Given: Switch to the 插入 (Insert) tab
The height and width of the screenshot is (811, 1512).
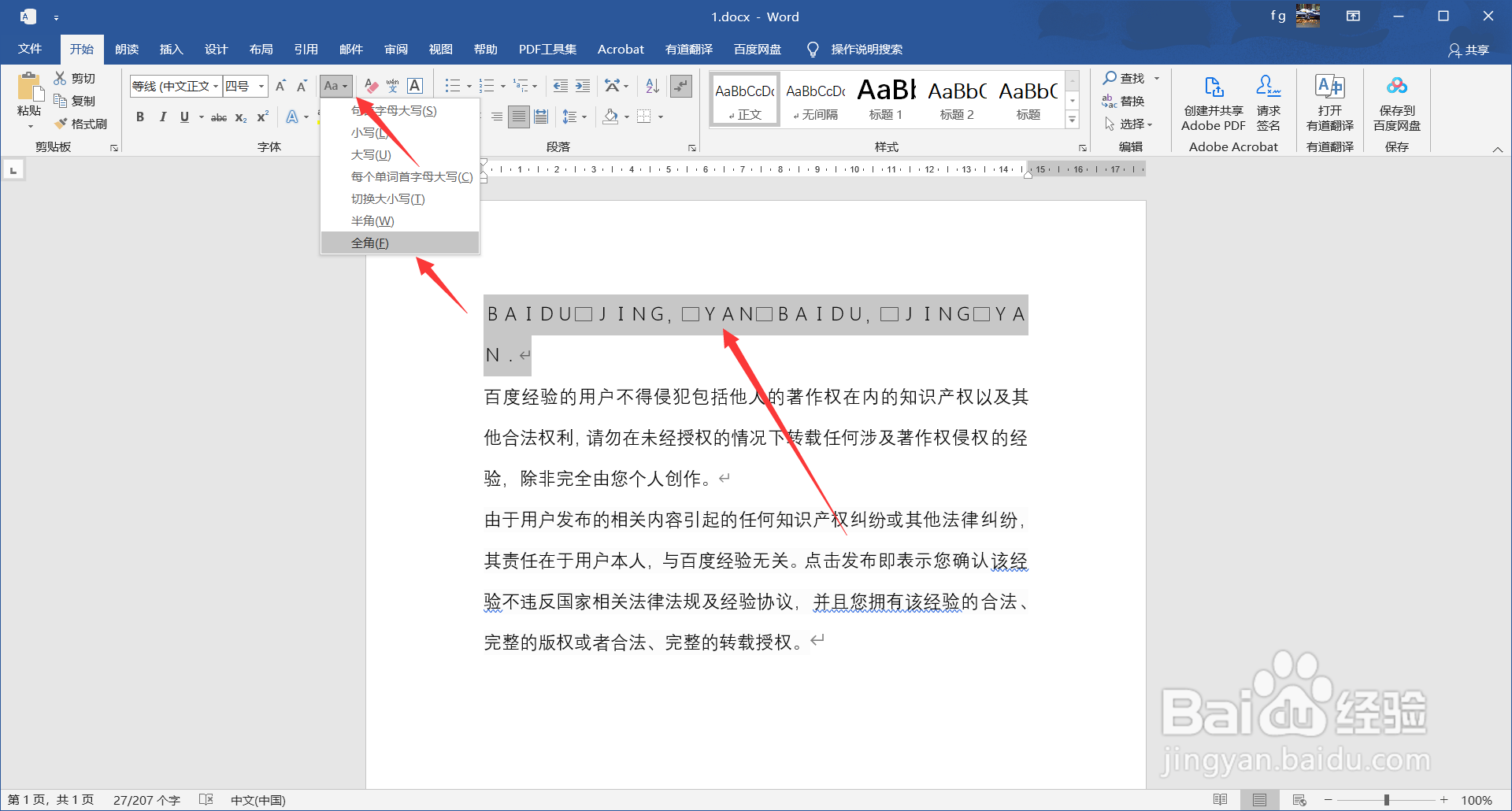Looking at the screenshot, I should point(171,49).
